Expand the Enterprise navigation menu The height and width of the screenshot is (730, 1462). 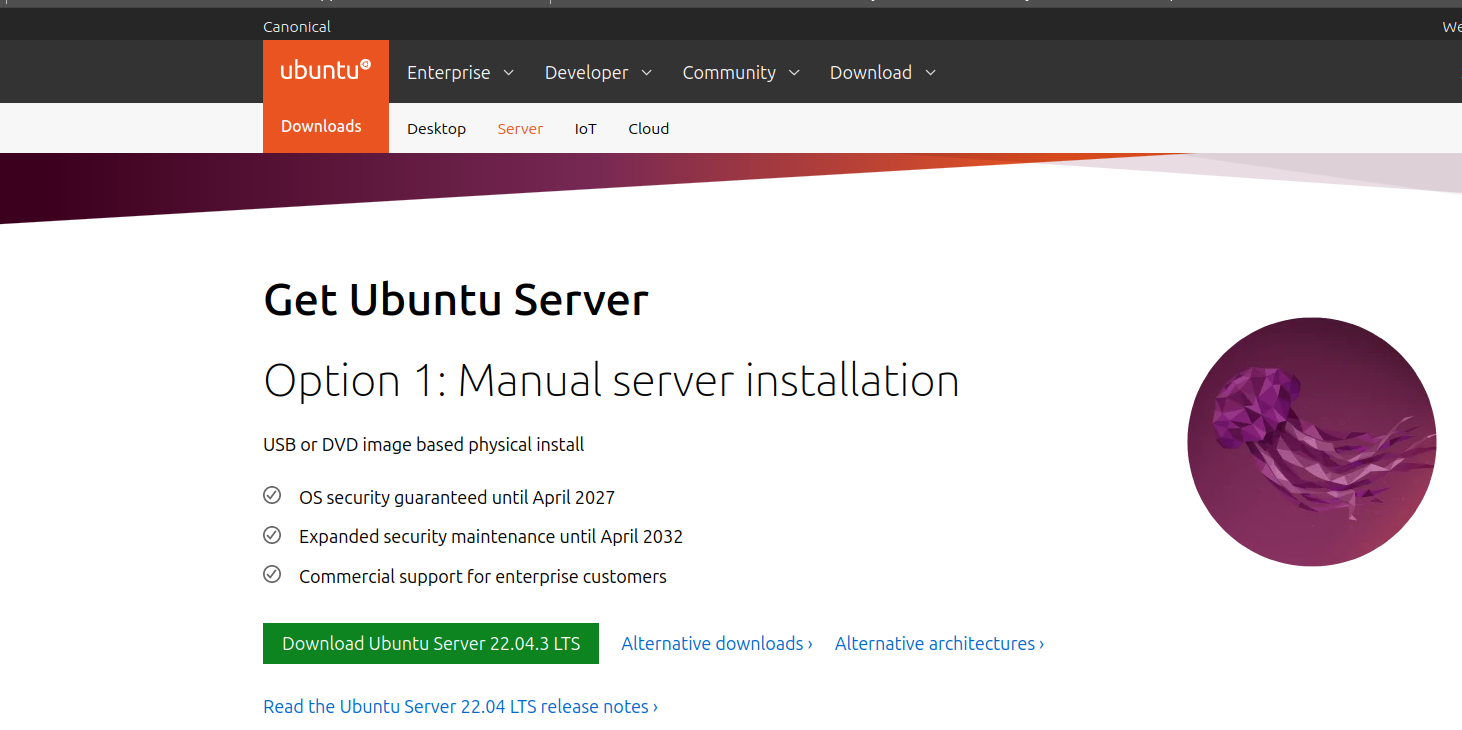tap(460, 72)
